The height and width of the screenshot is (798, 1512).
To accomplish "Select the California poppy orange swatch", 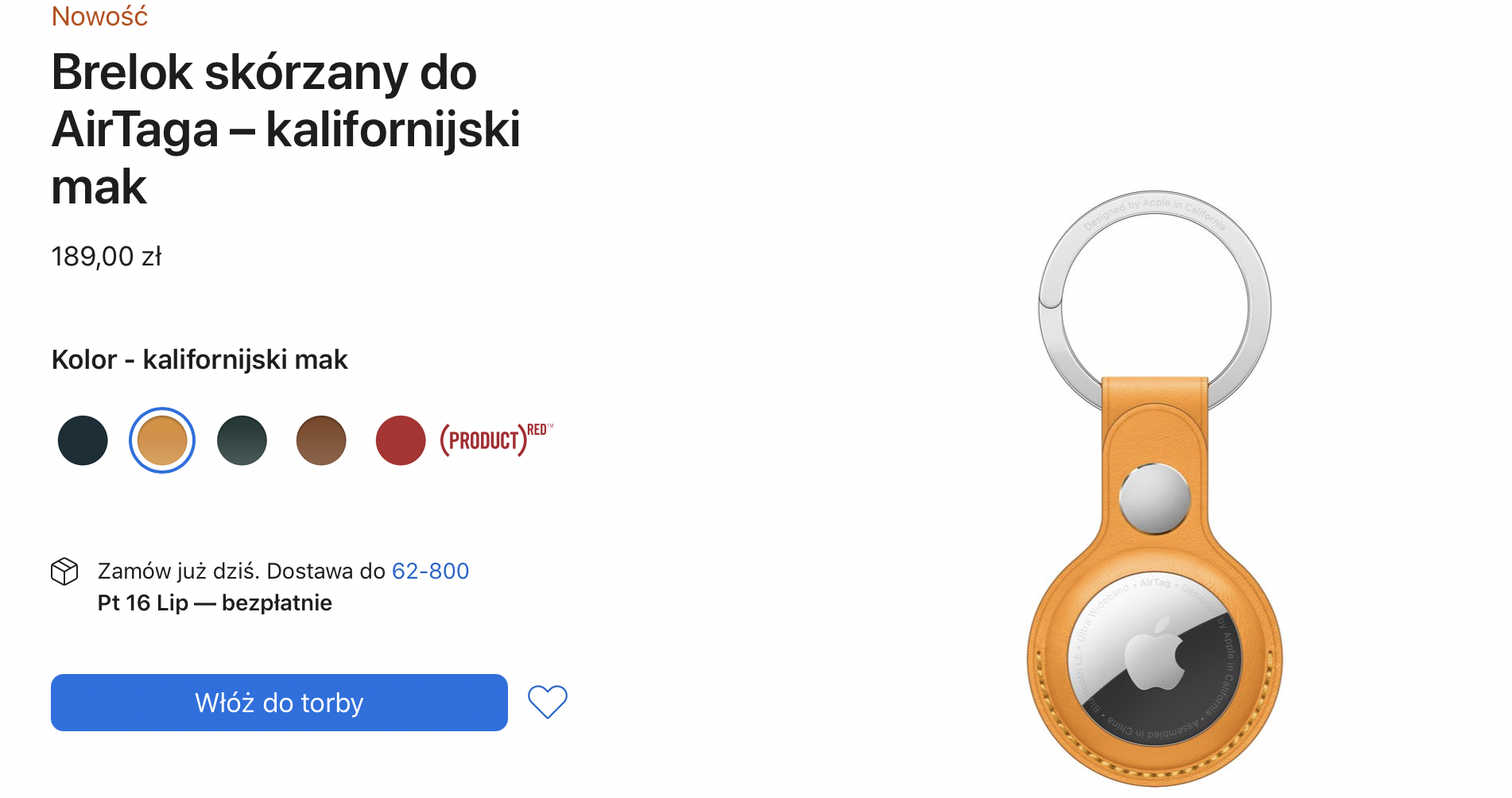I will (x=162, y=440).
